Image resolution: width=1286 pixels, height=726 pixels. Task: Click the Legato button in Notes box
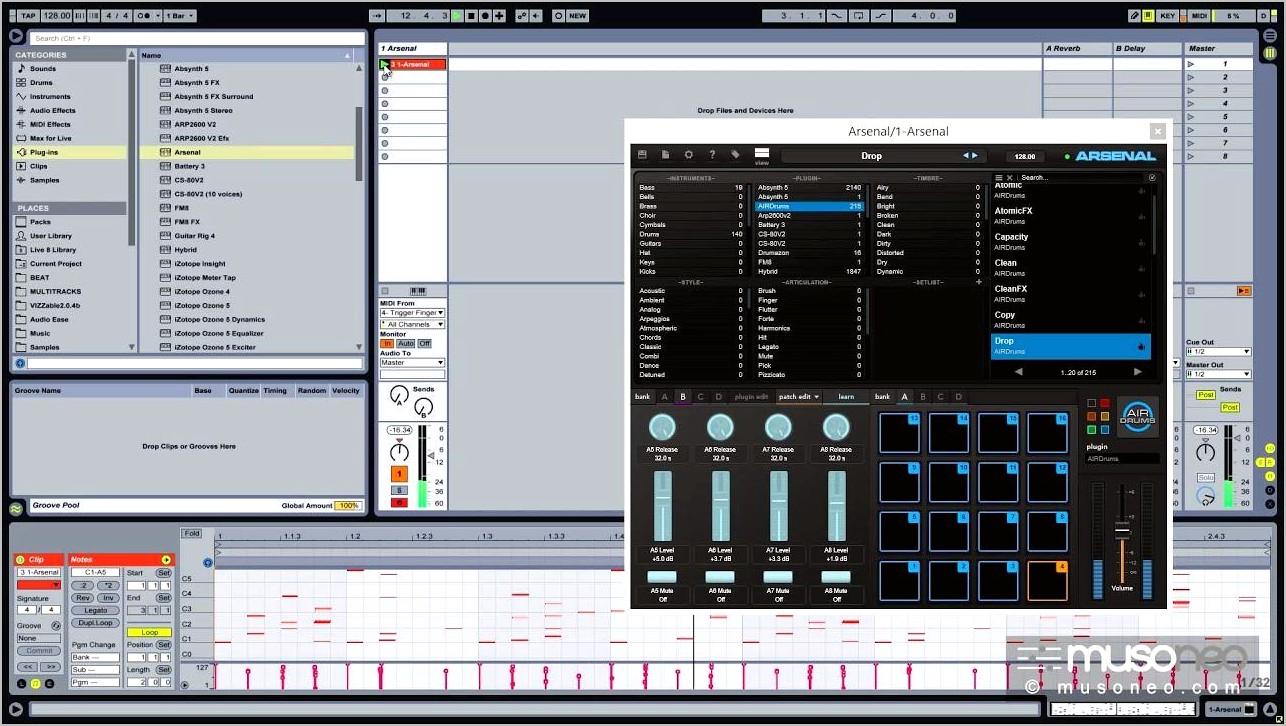(x=96, y=610)
